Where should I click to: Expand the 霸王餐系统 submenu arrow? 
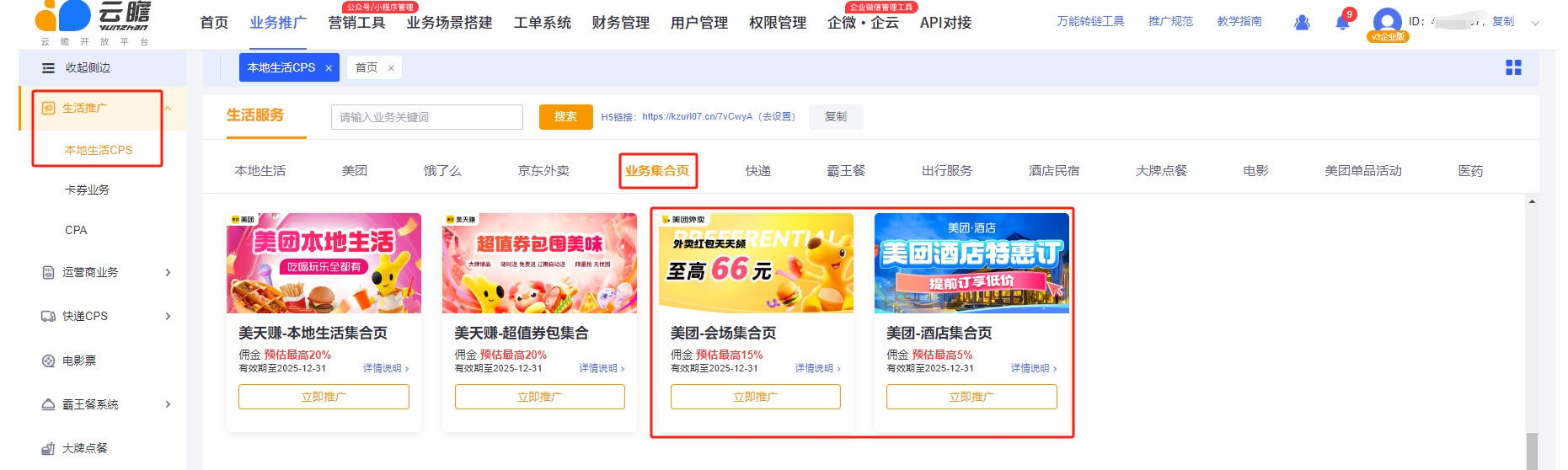pos(168,404)
